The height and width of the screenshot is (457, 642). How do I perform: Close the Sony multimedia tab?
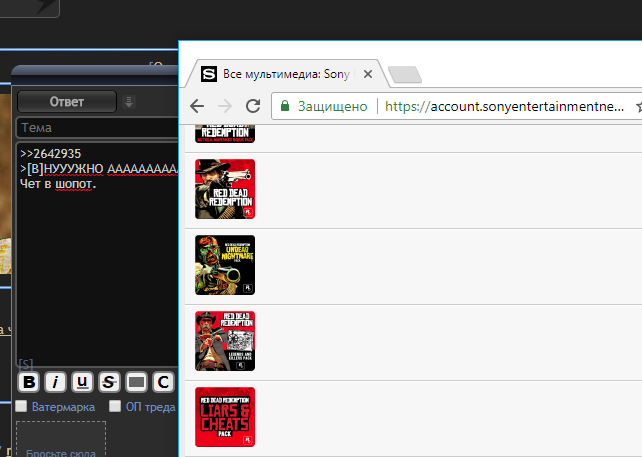click(368, 74)
